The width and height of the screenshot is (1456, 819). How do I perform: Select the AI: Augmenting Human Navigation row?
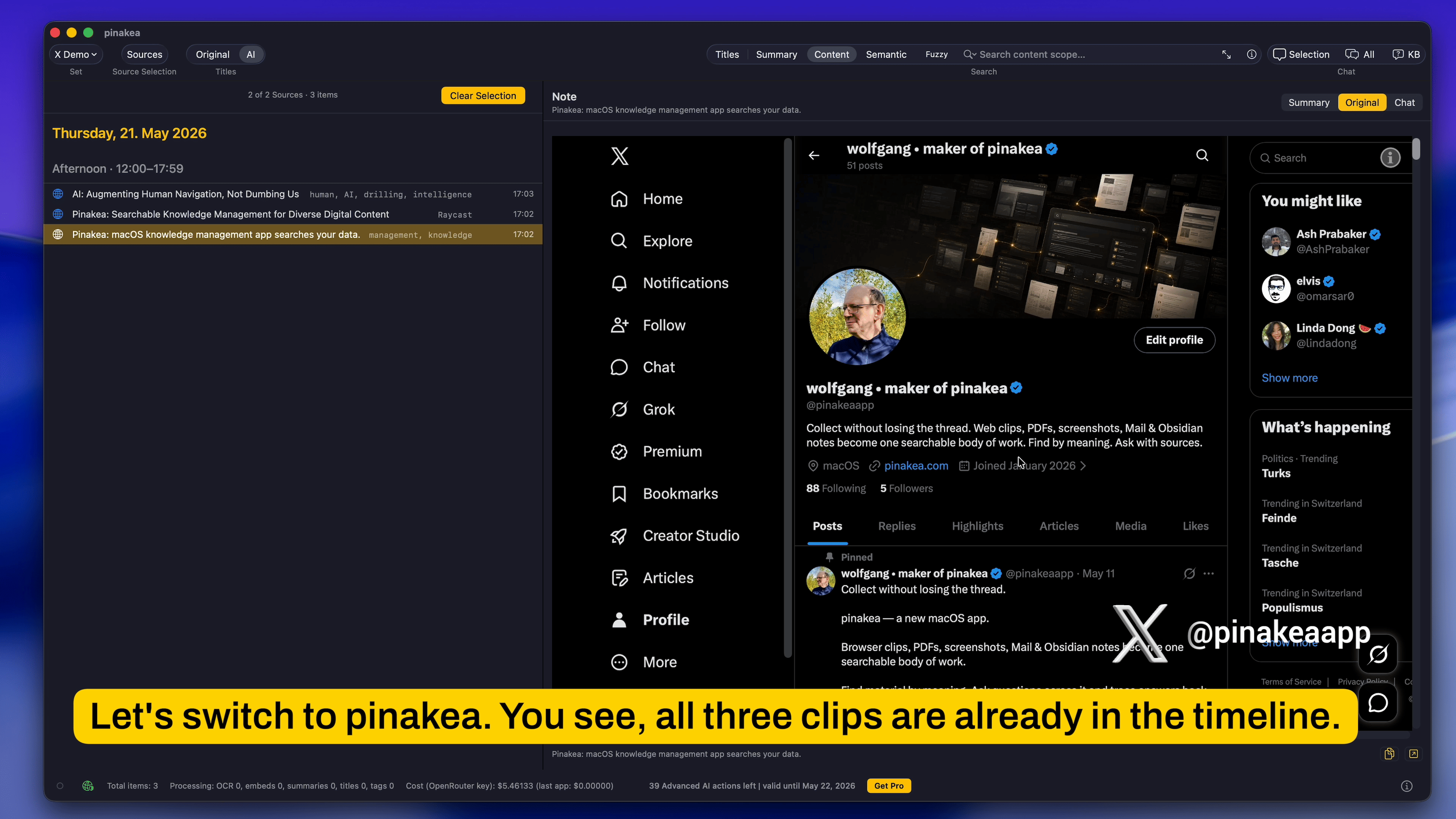pos(293,194)
